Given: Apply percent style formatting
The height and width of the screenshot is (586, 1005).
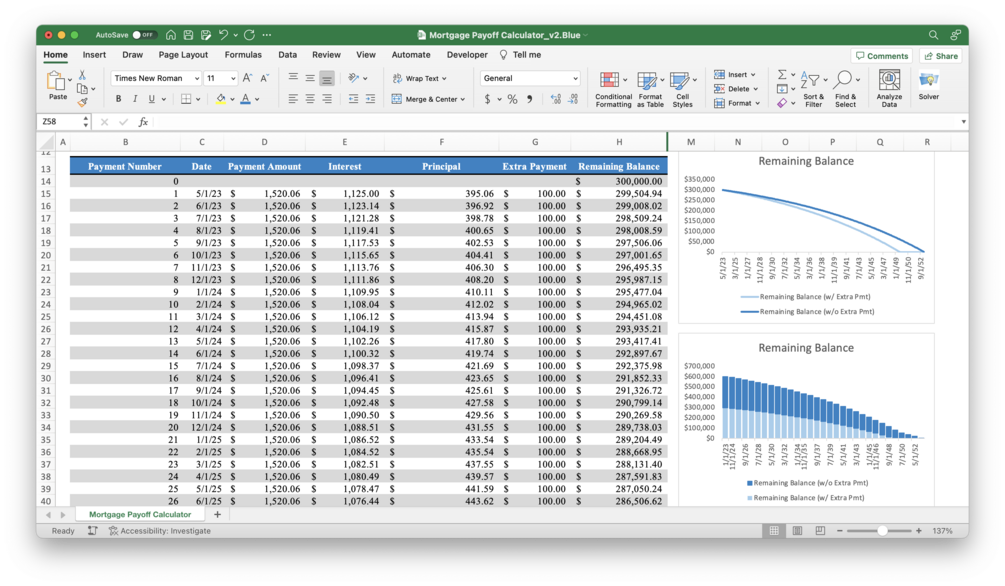Looking at the screenshot, I should tap(512, 99).
